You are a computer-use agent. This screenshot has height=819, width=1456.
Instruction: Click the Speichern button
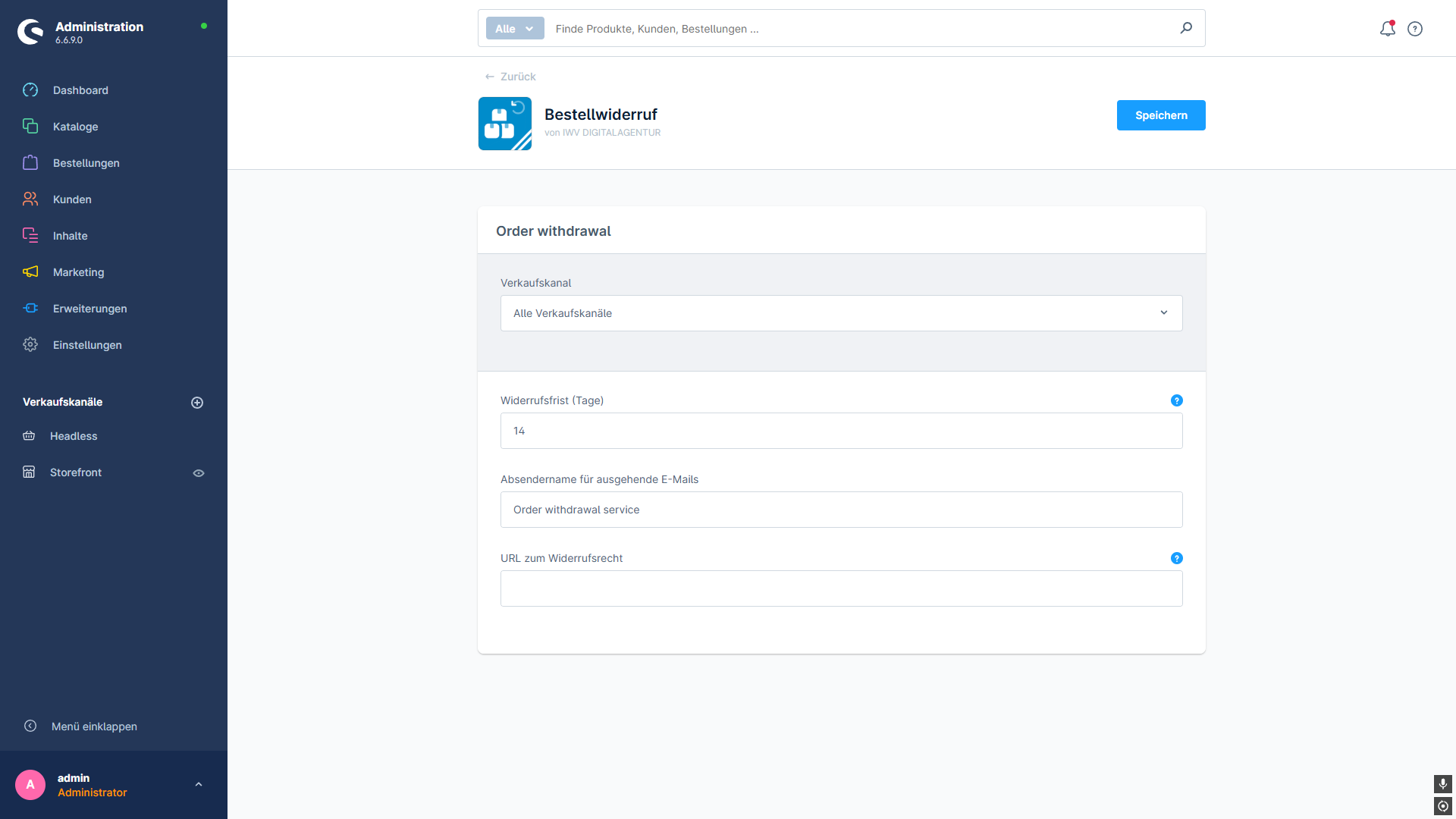1160,115
